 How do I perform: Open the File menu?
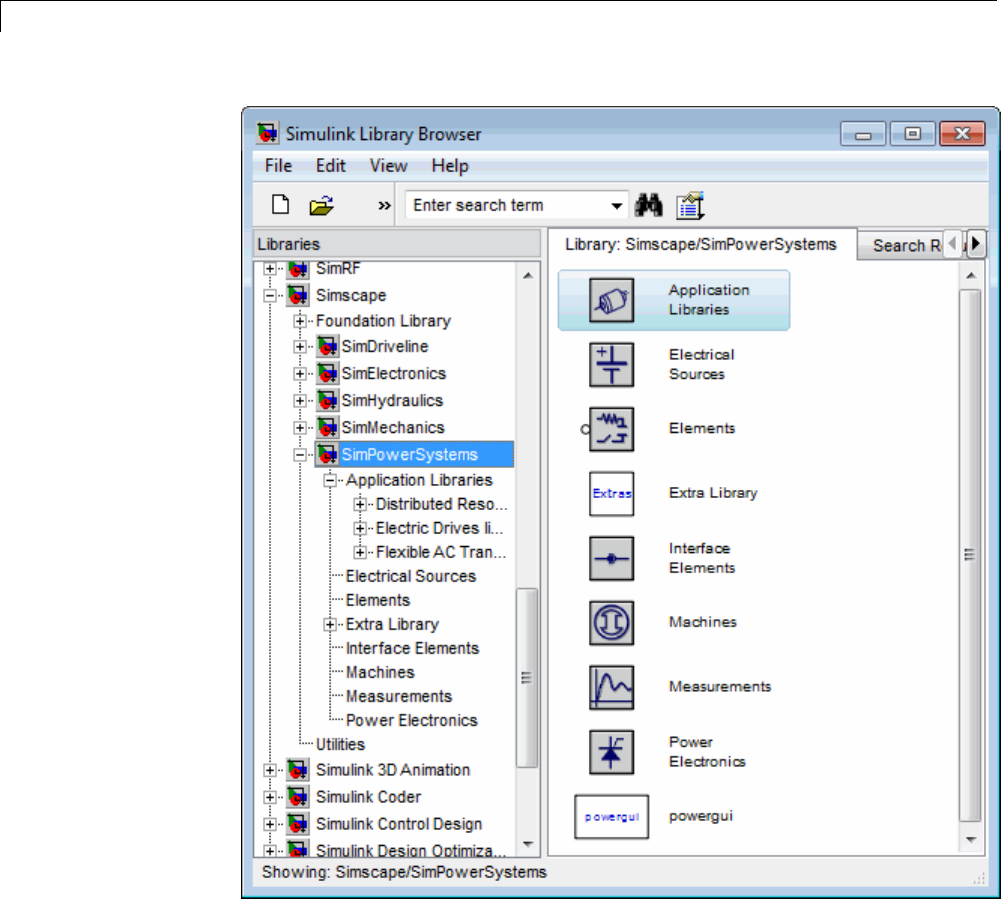click(278, 166)
